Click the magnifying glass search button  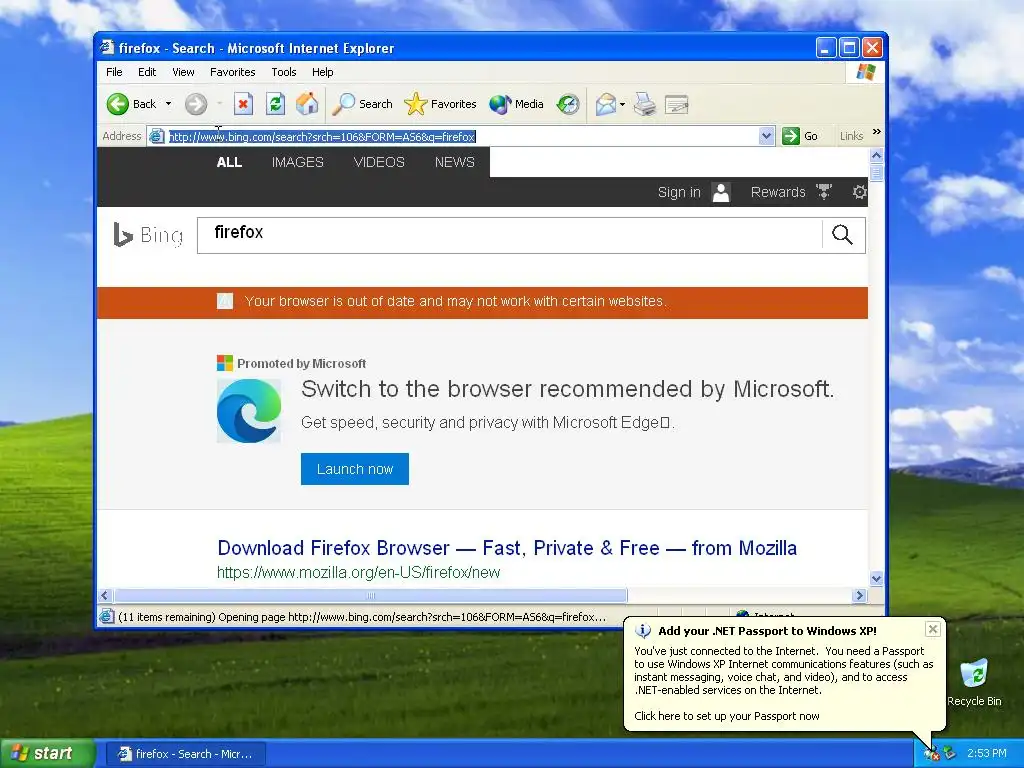(842, 234)
